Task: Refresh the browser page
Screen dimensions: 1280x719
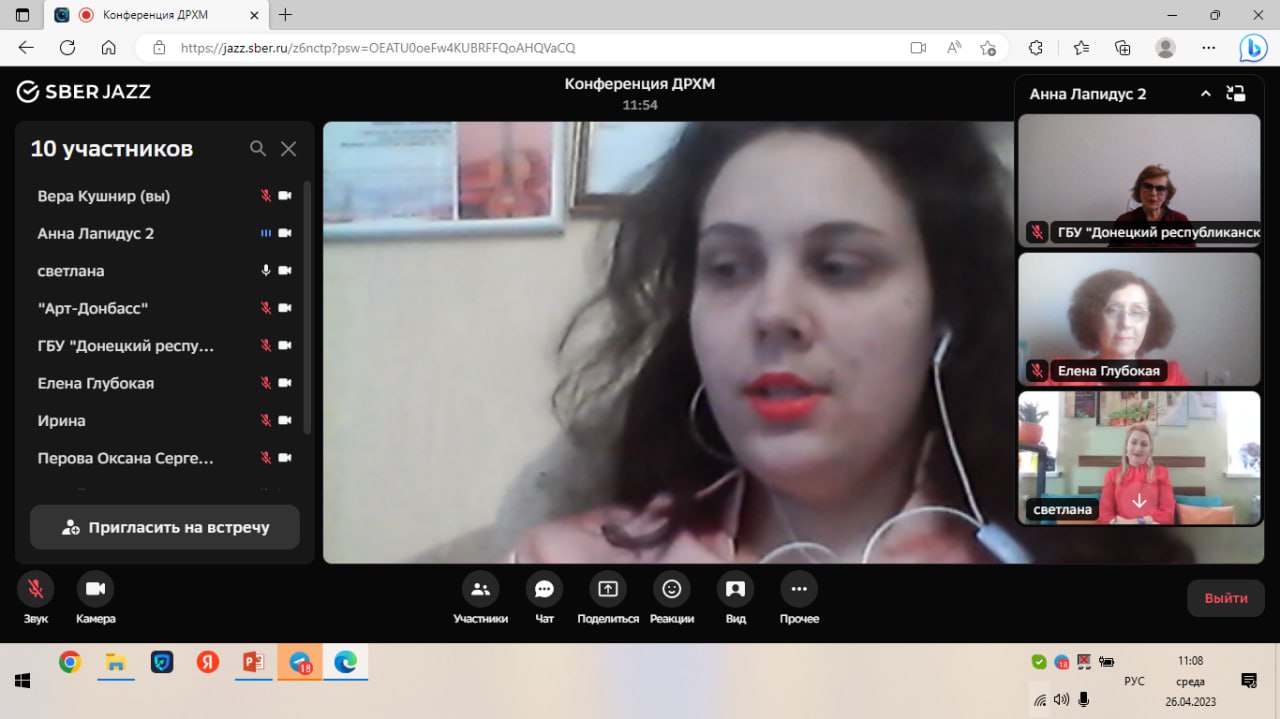Action: pos(67,48)
